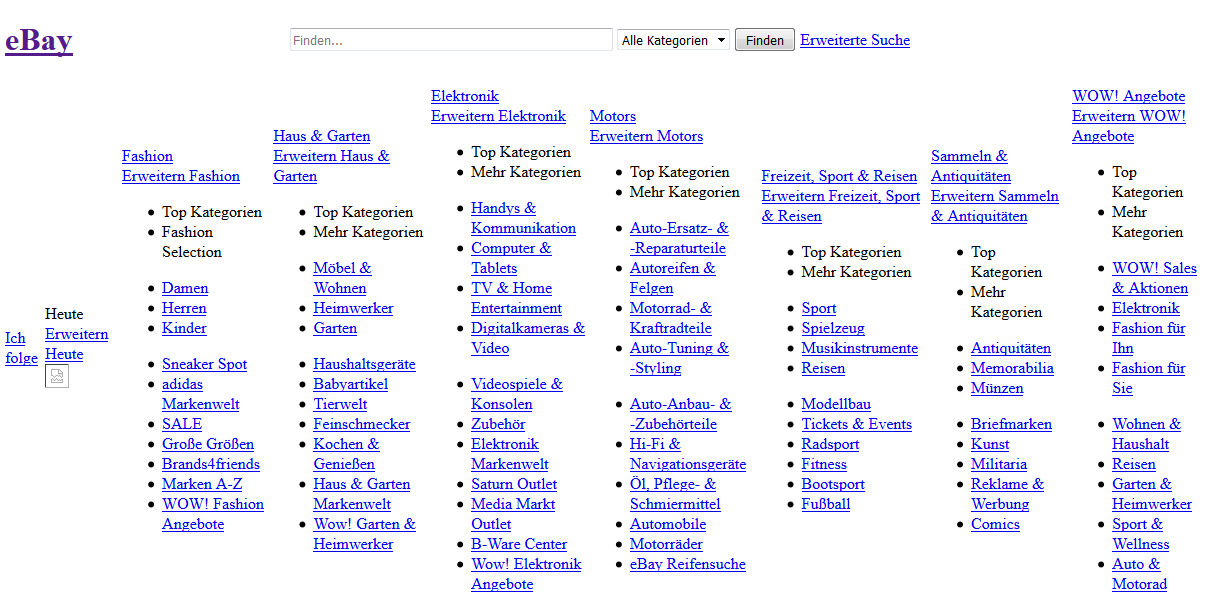Screen dimensions: 1208x602
Task: Open the Digitalkameras & Video link
Action: point(528,338)
